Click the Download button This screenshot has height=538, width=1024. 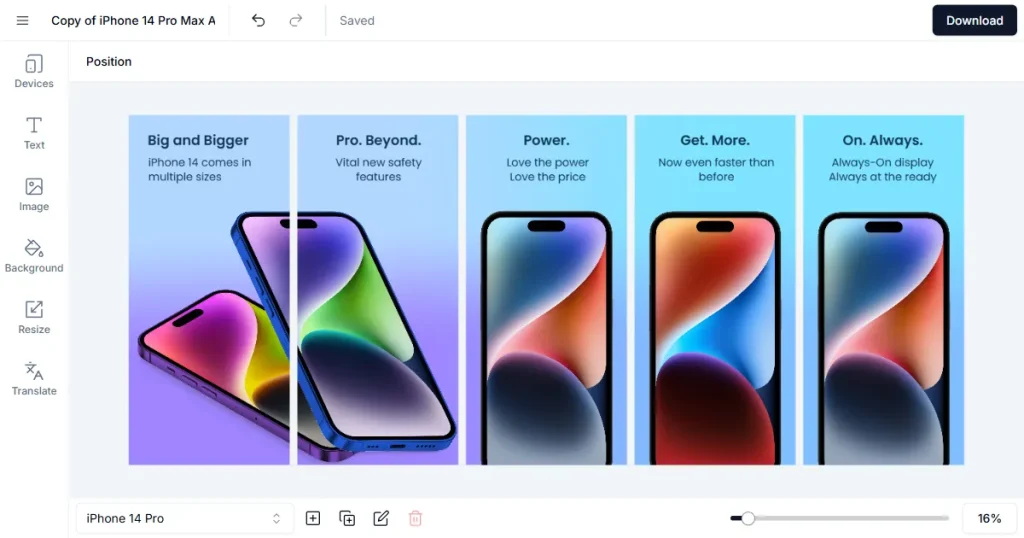pyautogui.click(x=974, y=20)
